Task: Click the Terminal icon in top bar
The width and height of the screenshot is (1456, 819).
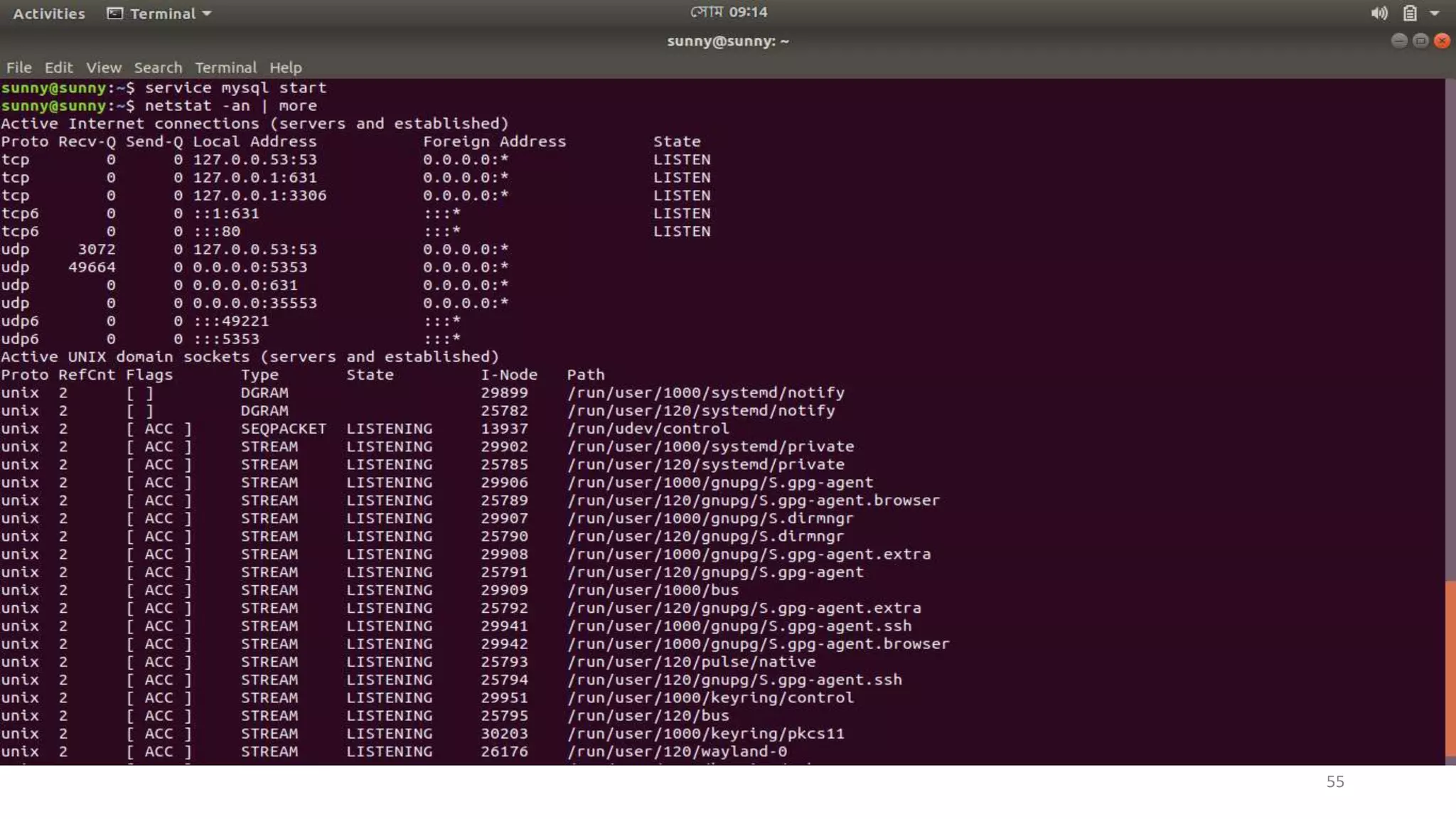Action: tap(114, 14)
